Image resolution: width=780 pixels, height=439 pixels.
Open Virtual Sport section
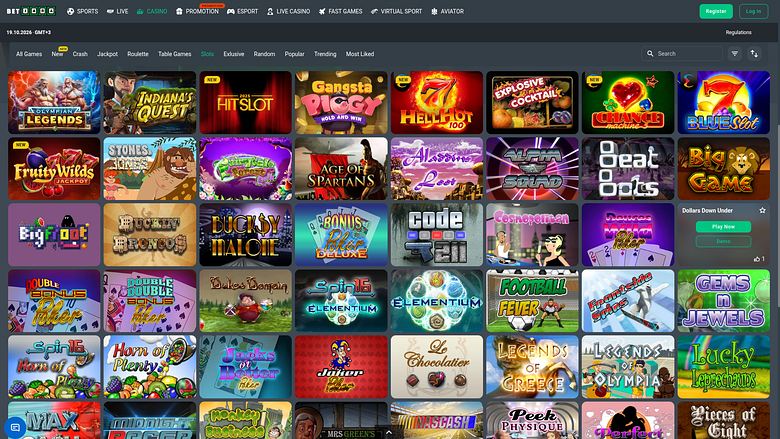[396, 11]
